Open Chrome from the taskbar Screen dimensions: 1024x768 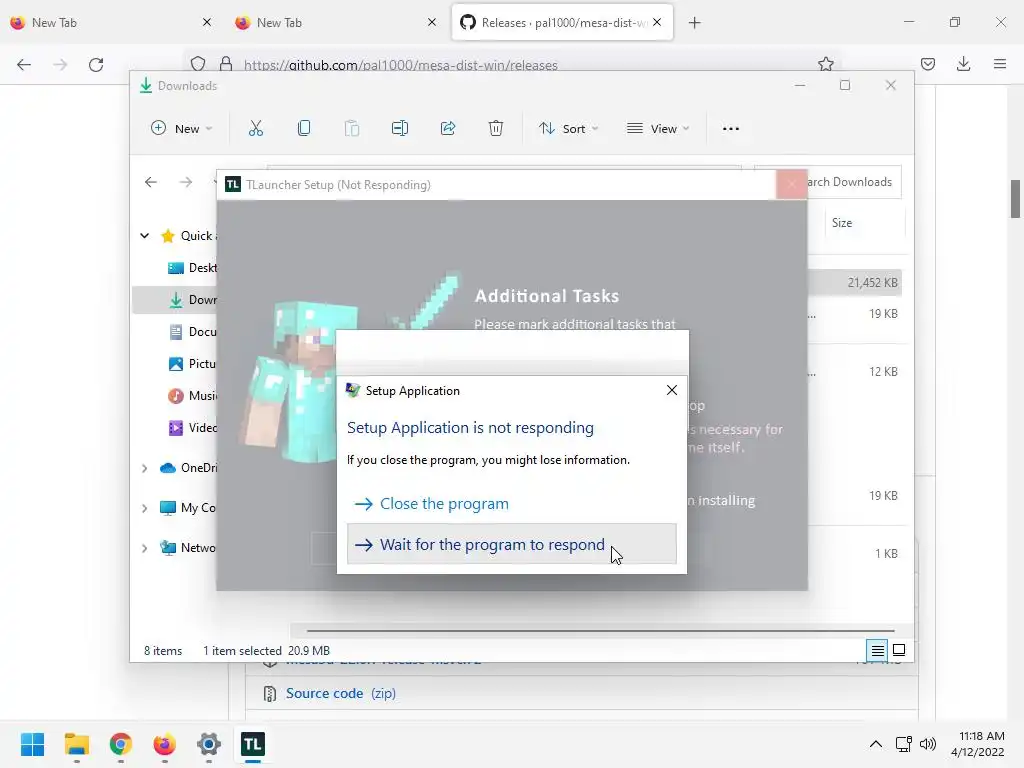120,744
